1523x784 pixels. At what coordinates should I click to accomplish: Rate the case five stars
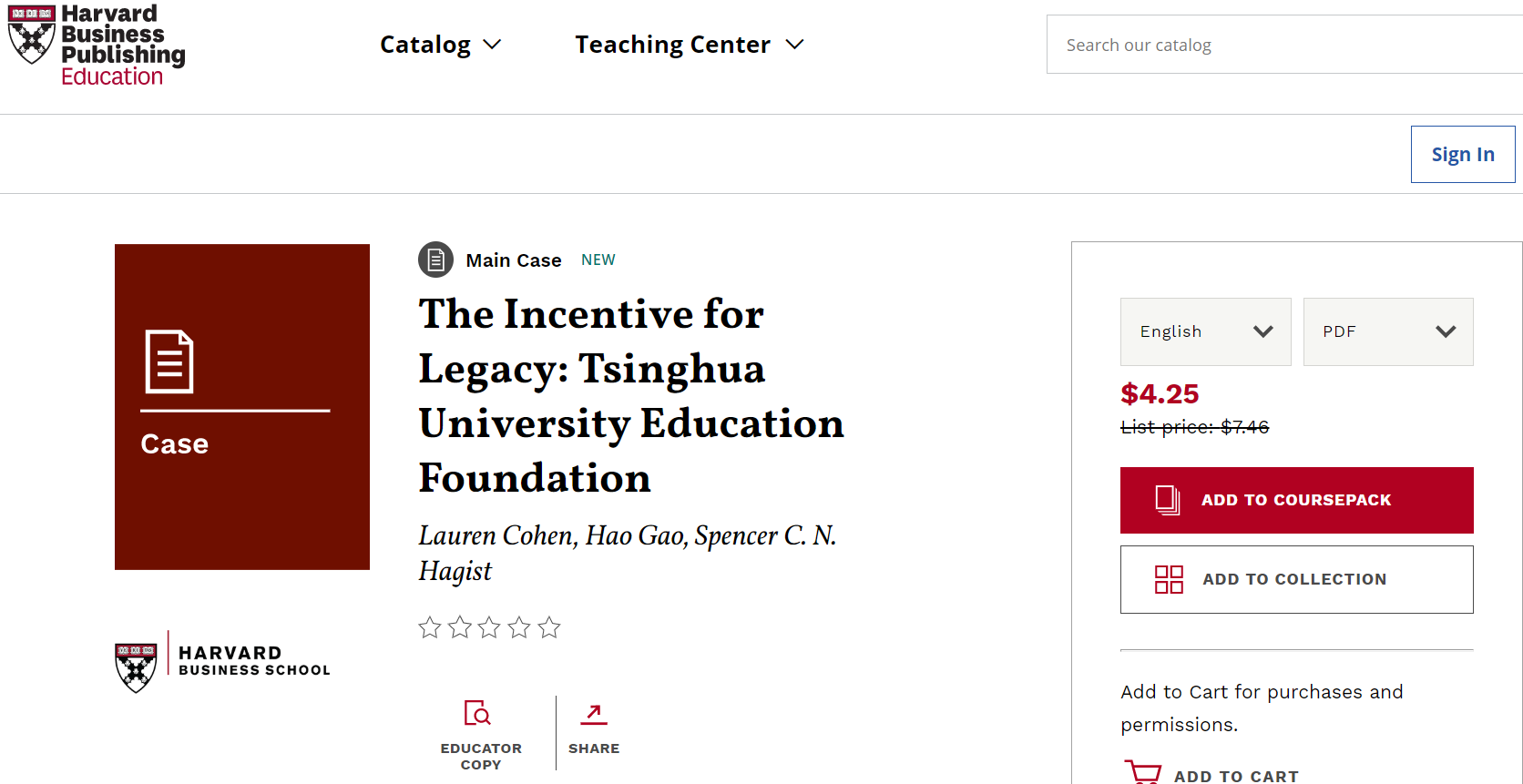click(x=549, y=627)
